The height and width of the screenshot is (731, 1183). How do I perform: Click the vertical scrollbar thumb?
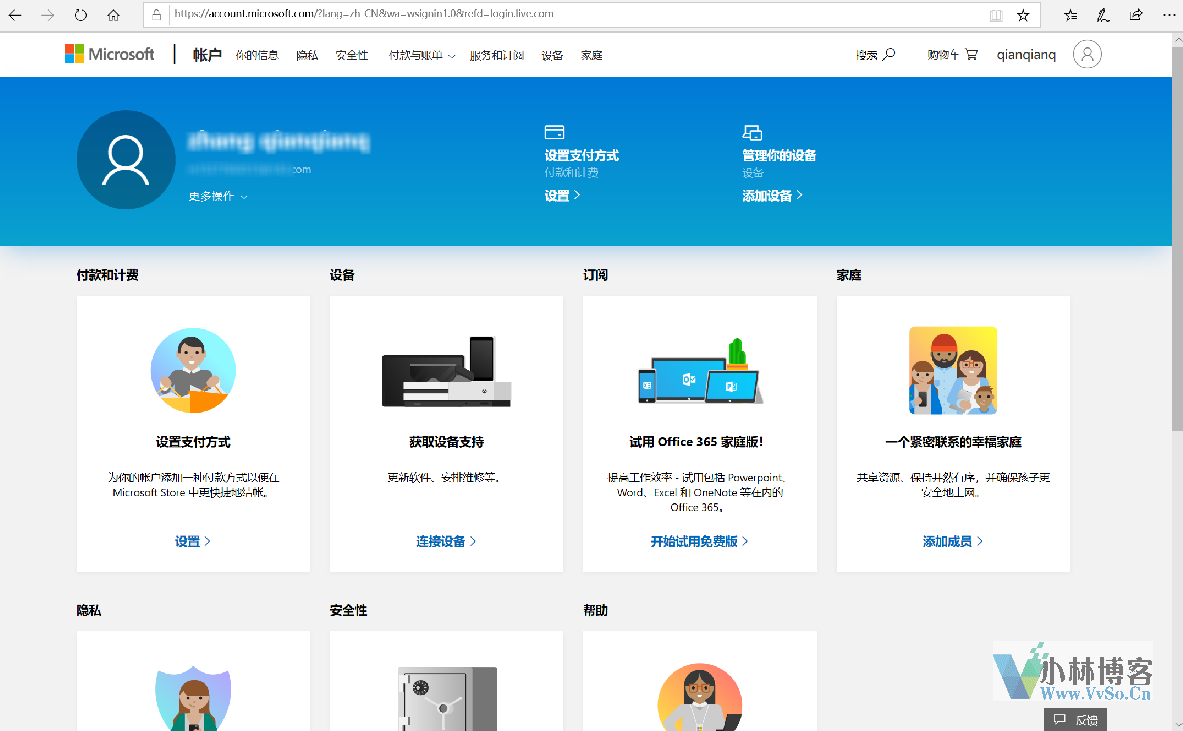pos(1176,238)
